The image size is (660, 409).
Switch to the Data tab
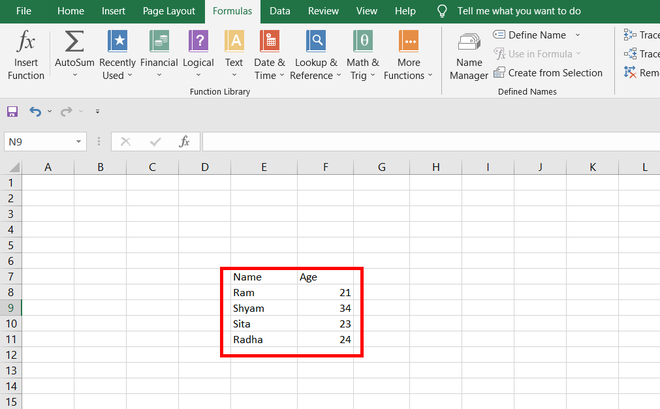[279, 11]
